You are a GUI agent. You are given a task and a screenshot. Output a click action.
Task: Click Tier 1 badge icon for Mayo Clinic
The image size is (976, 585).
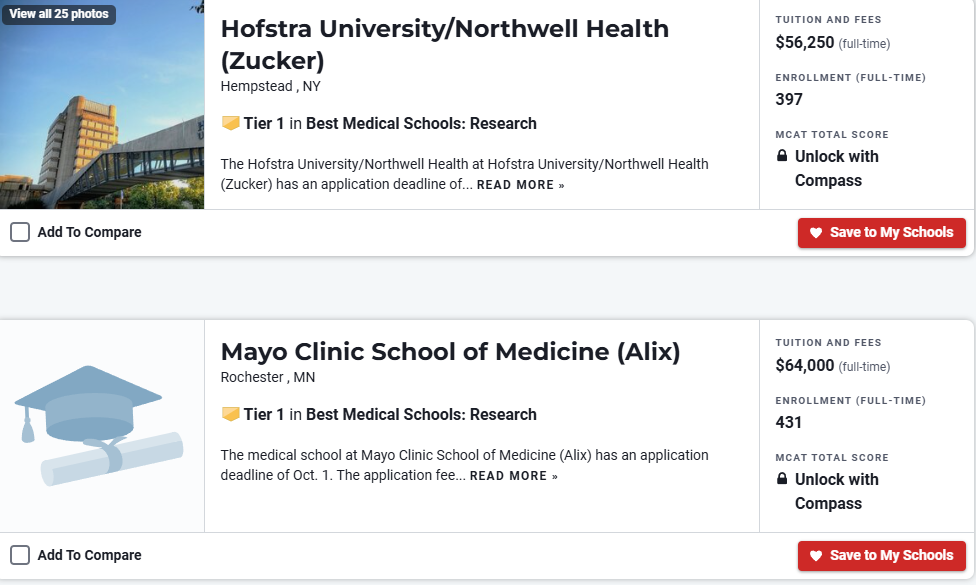(230, 415)
